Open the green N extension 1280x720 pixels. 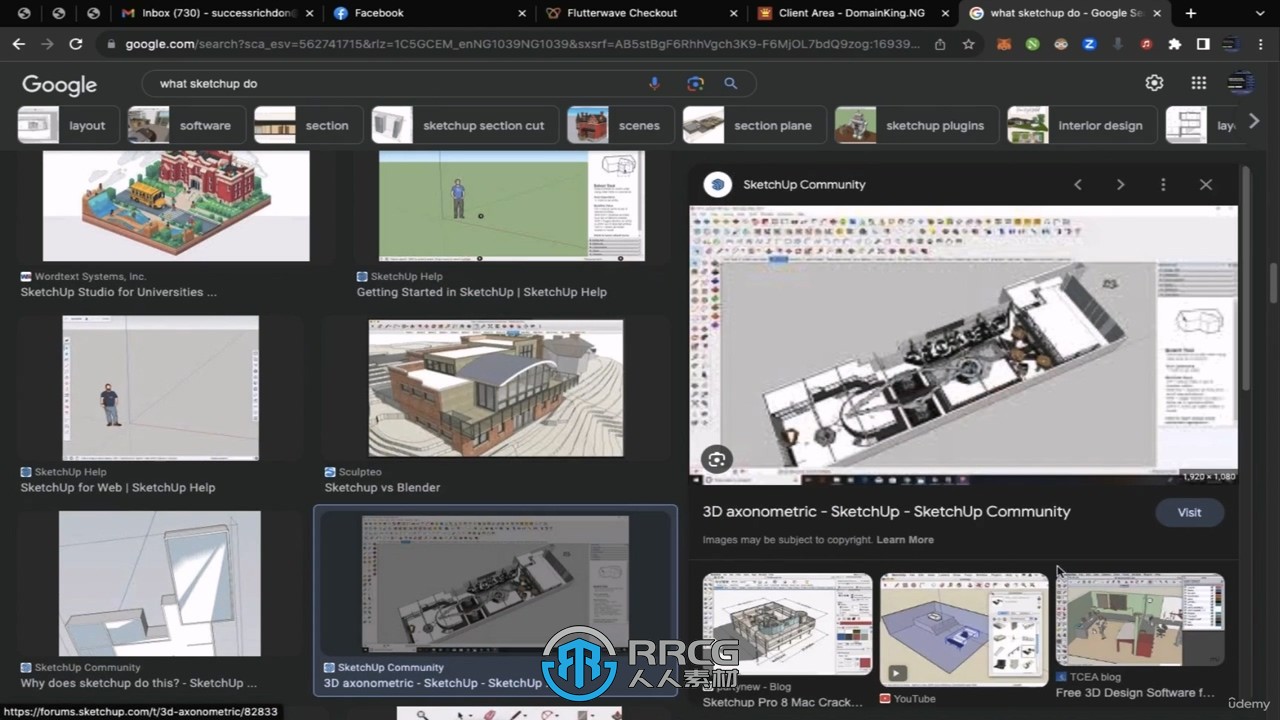tap(1033, 44)
